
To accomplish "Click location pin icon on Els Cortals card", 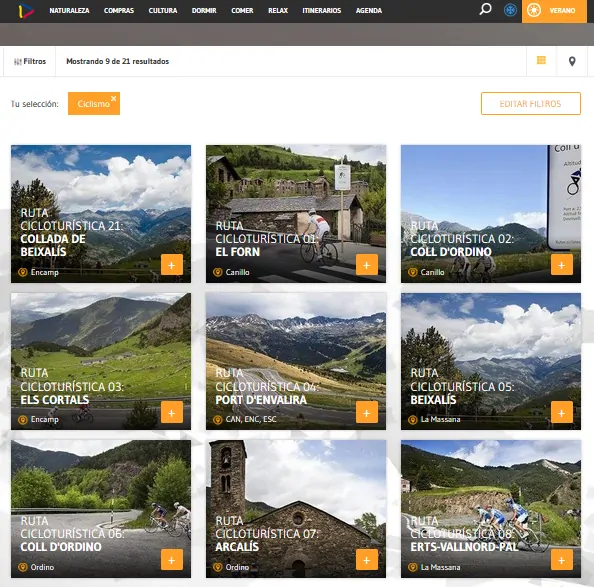I will pyautogui.click(x=23, y=420).
